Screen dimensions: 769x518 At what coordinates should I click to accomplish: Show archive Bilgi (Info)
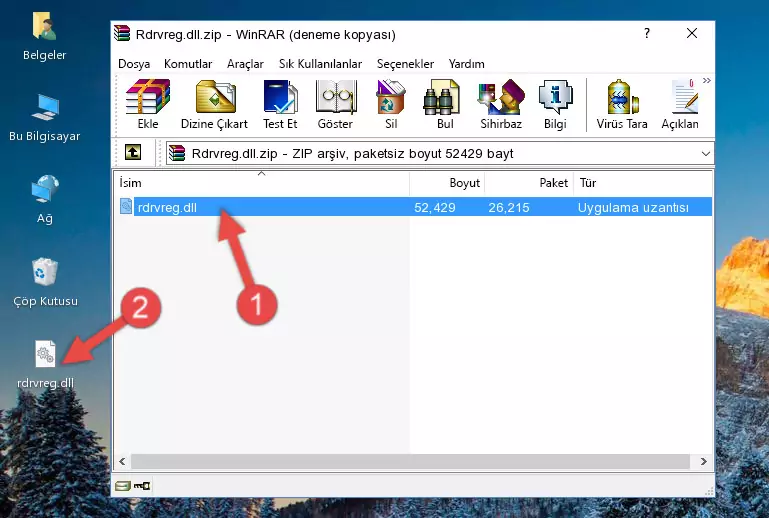[555, 104]
